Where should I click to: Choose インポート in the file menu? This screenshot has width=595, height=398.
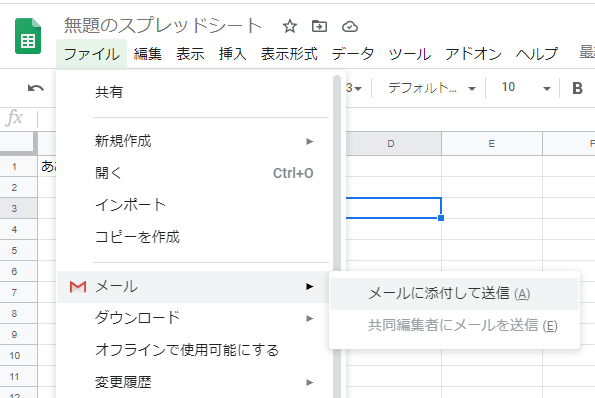pyautogui.click(x=193, y=205)
